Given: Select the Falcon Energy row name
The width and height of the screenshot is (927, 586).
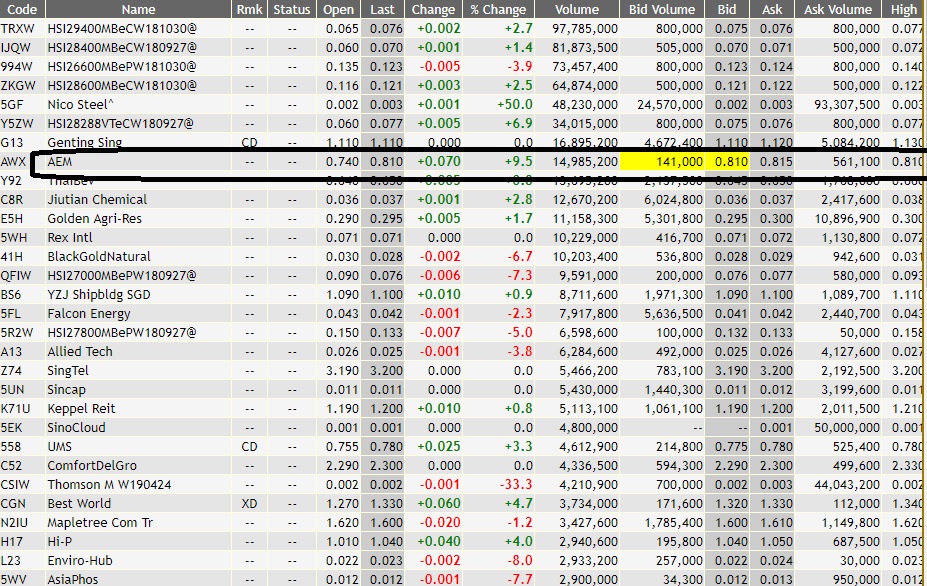Looking at the screenshot, I should [x=89, y=313].
